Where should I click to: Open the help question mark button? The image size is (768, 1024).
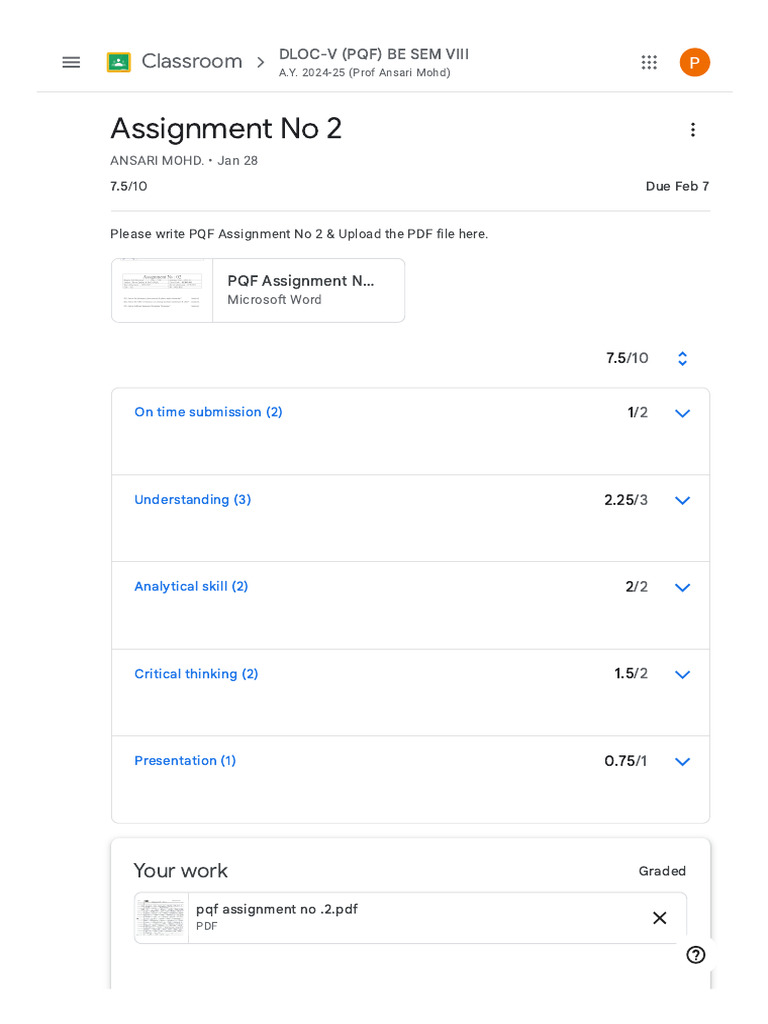[696, 955]
